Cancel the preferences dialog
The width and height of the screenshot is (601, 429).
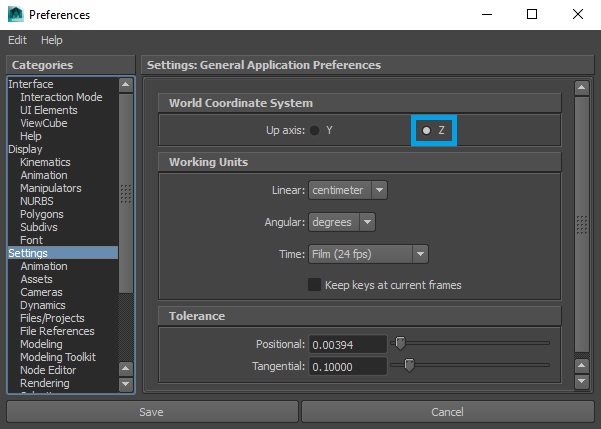pyautogui.click(x=448, y=412)
